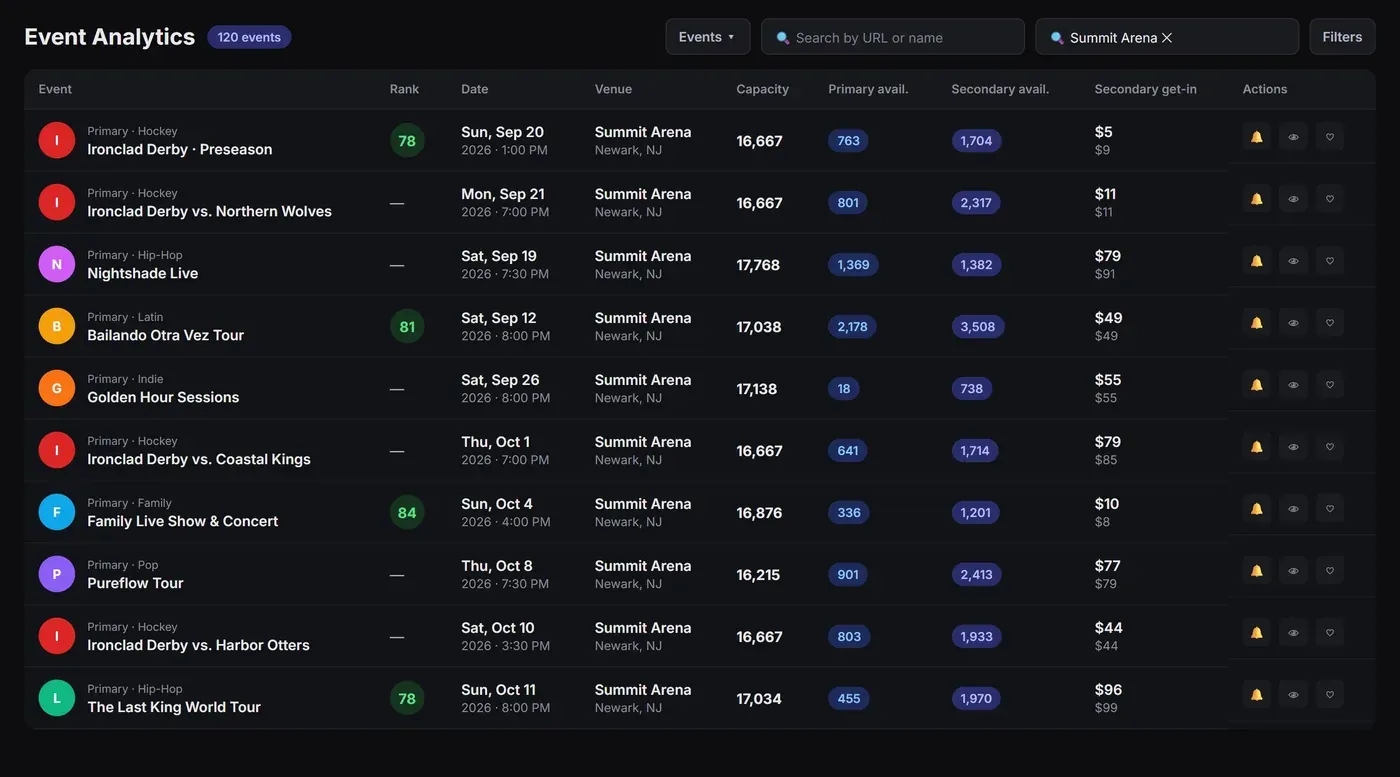Click the heart icon for Nightshade Live
1400x777 pixels.
tap(1330, 261)
